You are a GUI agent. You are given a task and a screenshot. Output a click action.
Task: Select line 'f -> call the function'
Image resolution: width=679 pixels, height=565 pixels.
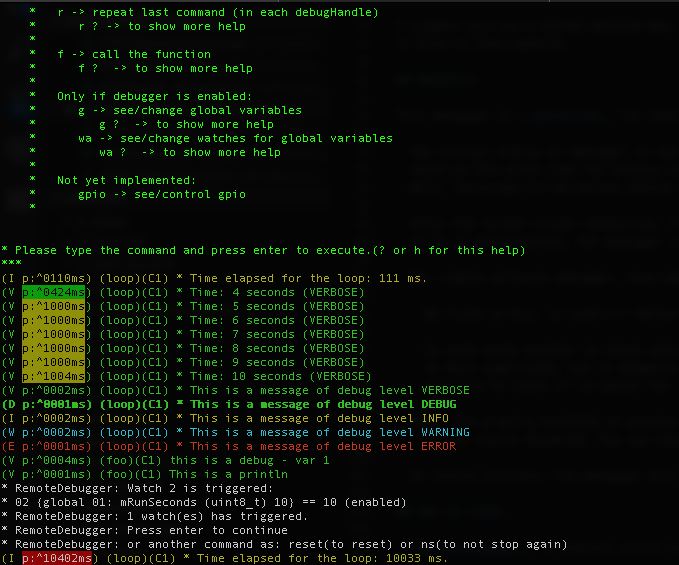pos(134,55)
